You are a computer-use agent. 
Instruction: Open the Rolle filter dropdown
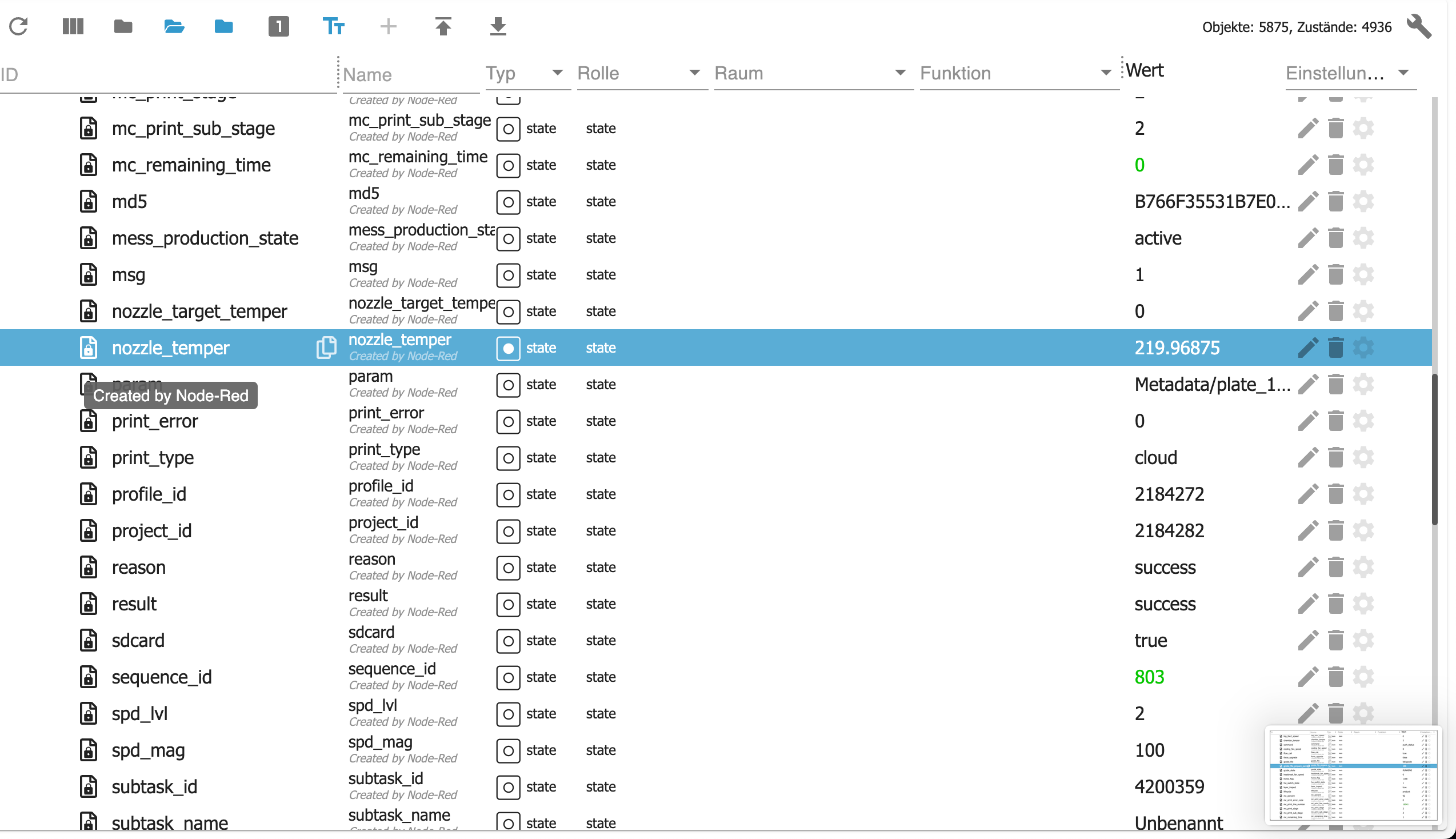click(695, 73)
